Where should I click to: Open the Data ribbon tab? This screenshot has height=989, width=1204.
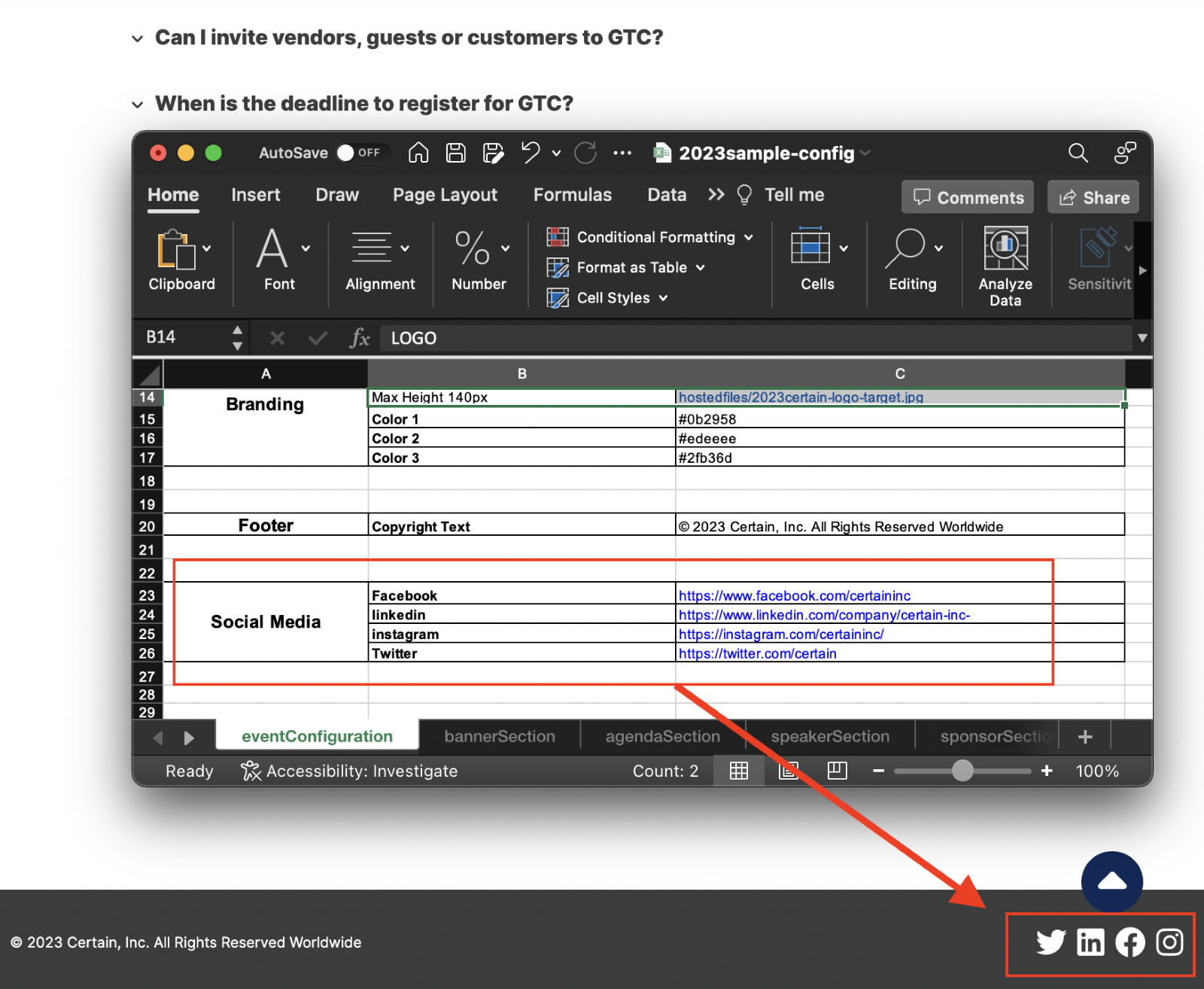tap(667, 195)
